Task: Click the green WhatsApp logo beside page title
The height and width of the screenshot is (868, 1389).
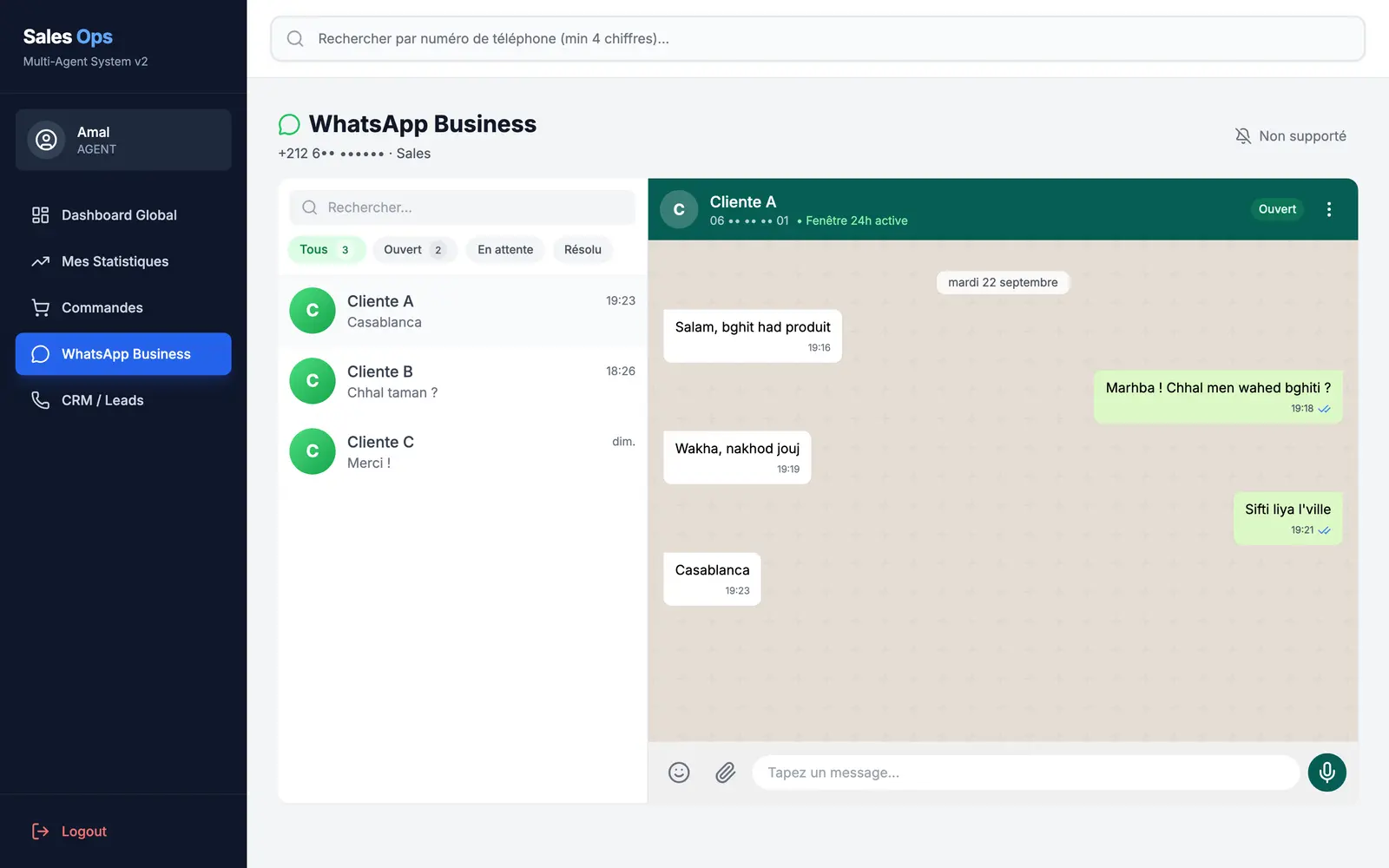Action: coord(289,125)
